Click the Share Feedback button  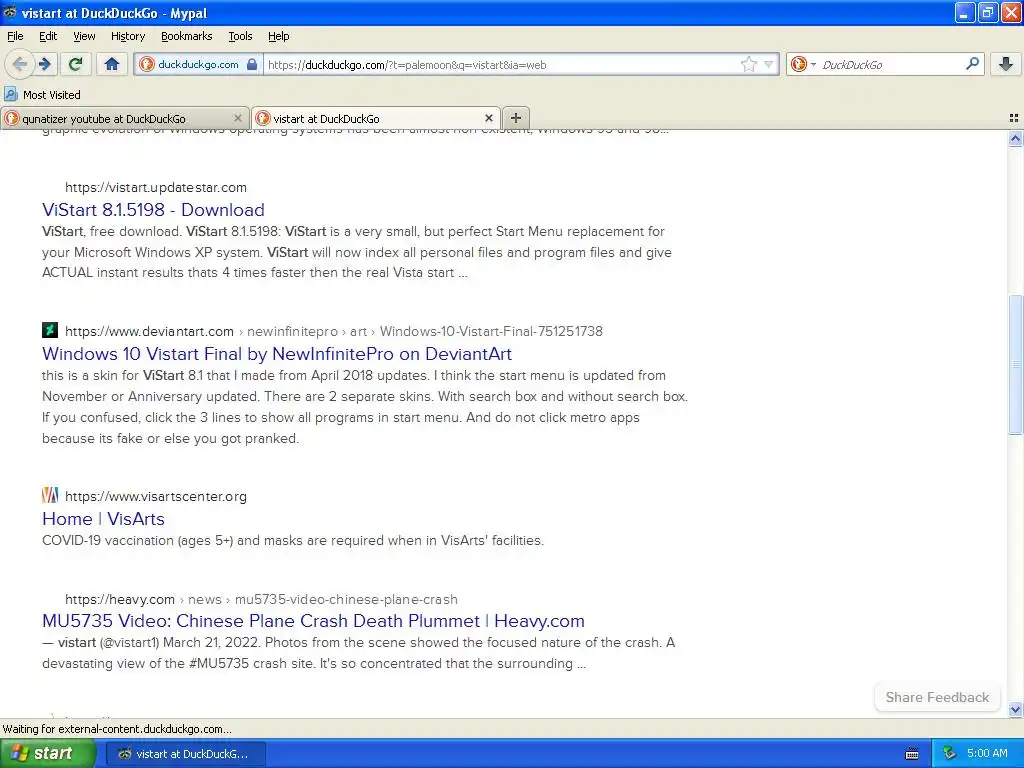click(937, 697)
